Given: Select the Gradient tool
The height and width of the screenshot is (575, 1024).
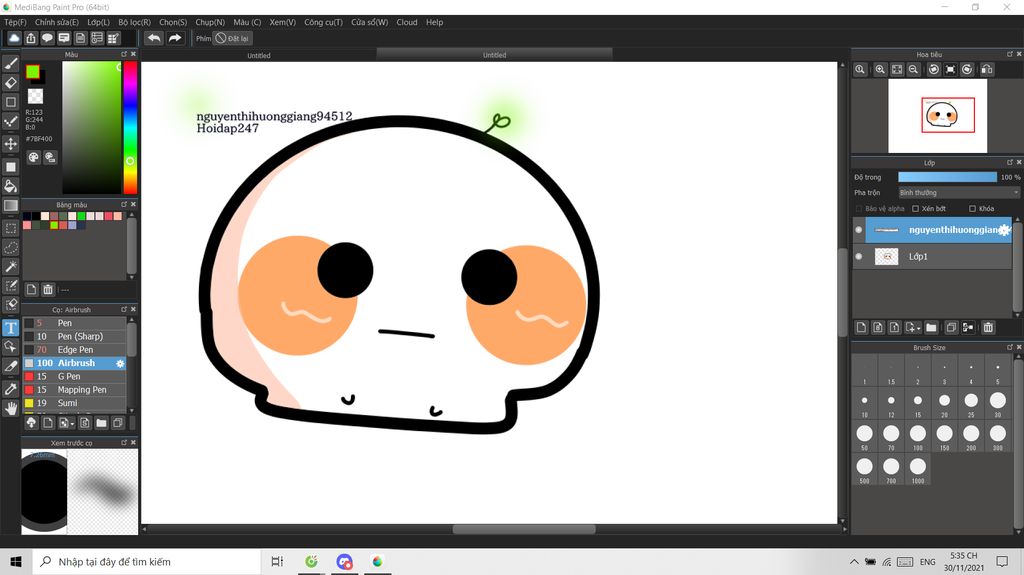Looking at the screenshot, I should click(10, 206).
